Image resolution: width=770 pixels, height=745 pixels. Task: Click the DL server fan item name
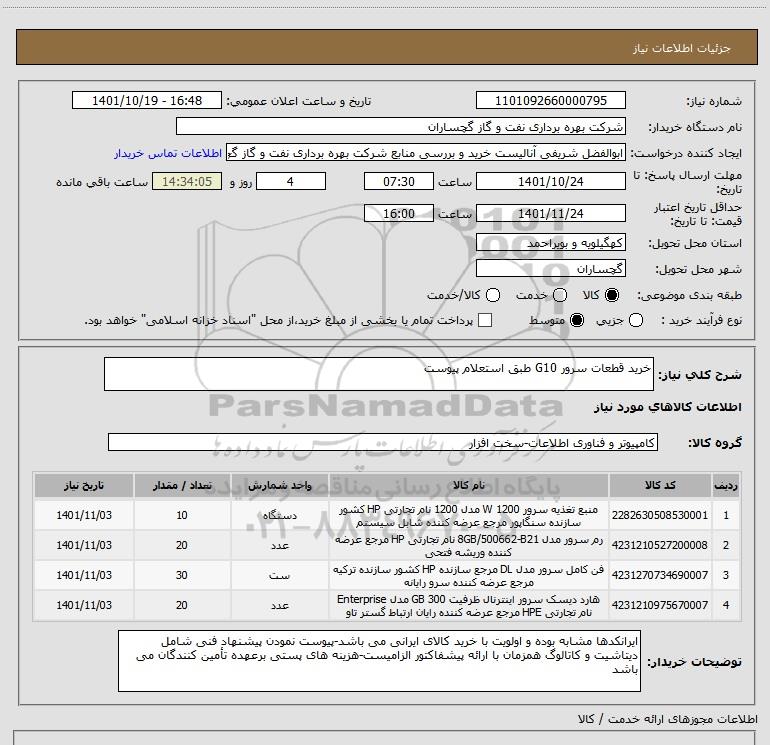468,576
